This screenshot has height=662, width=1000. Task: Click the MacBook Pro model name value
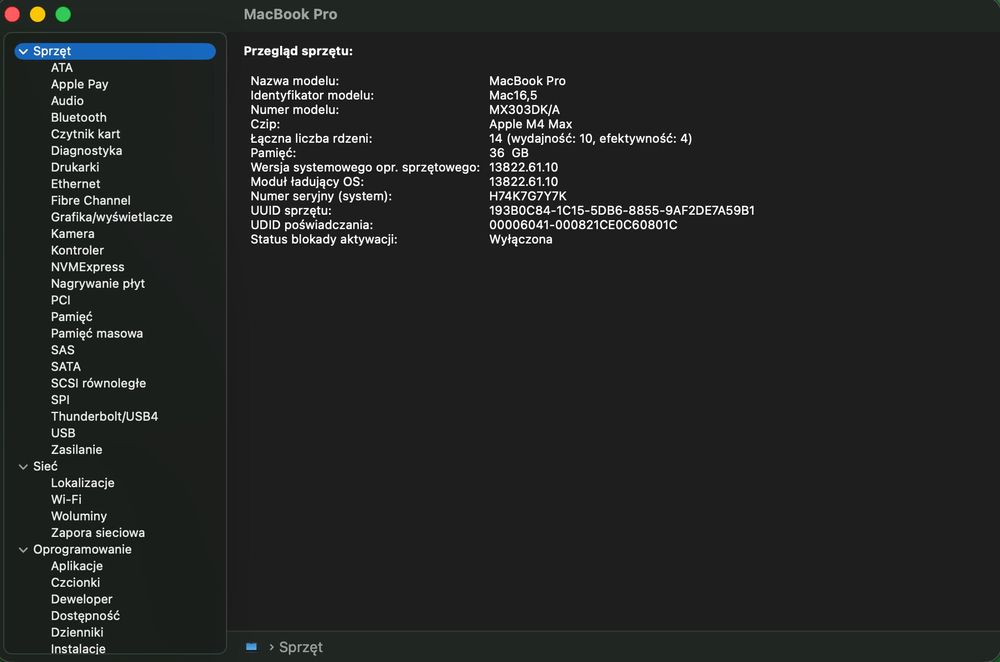(527, 81)
